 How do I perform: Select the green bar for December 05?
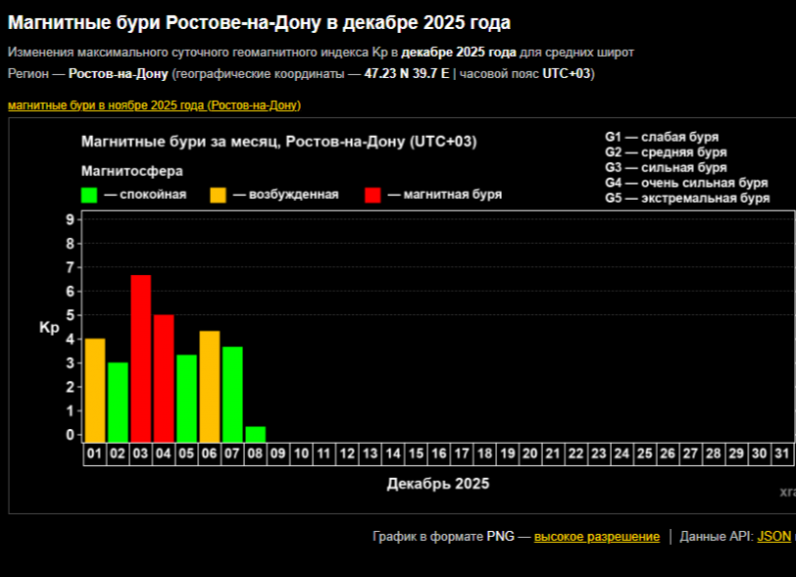187,398
